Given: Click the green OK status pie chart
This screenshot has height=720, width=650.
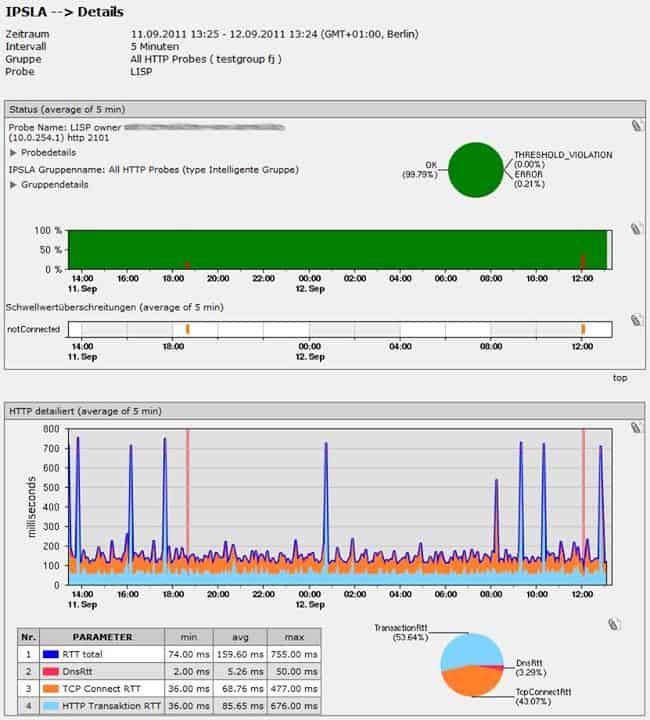Looking at the screenshot, I should [x=476, y=170].
